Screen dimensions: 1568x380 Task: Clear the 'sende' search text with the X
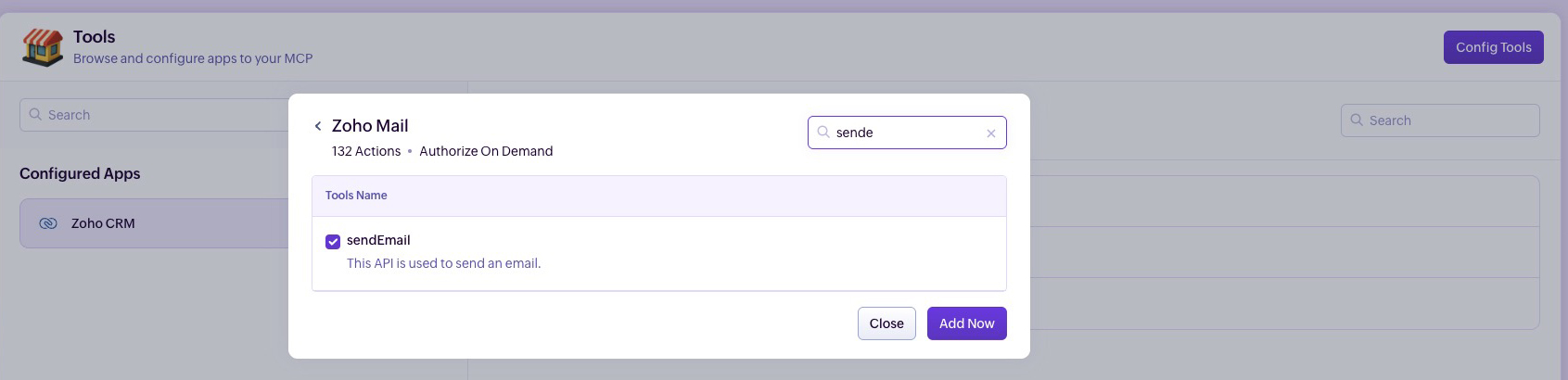coord(991,133)
